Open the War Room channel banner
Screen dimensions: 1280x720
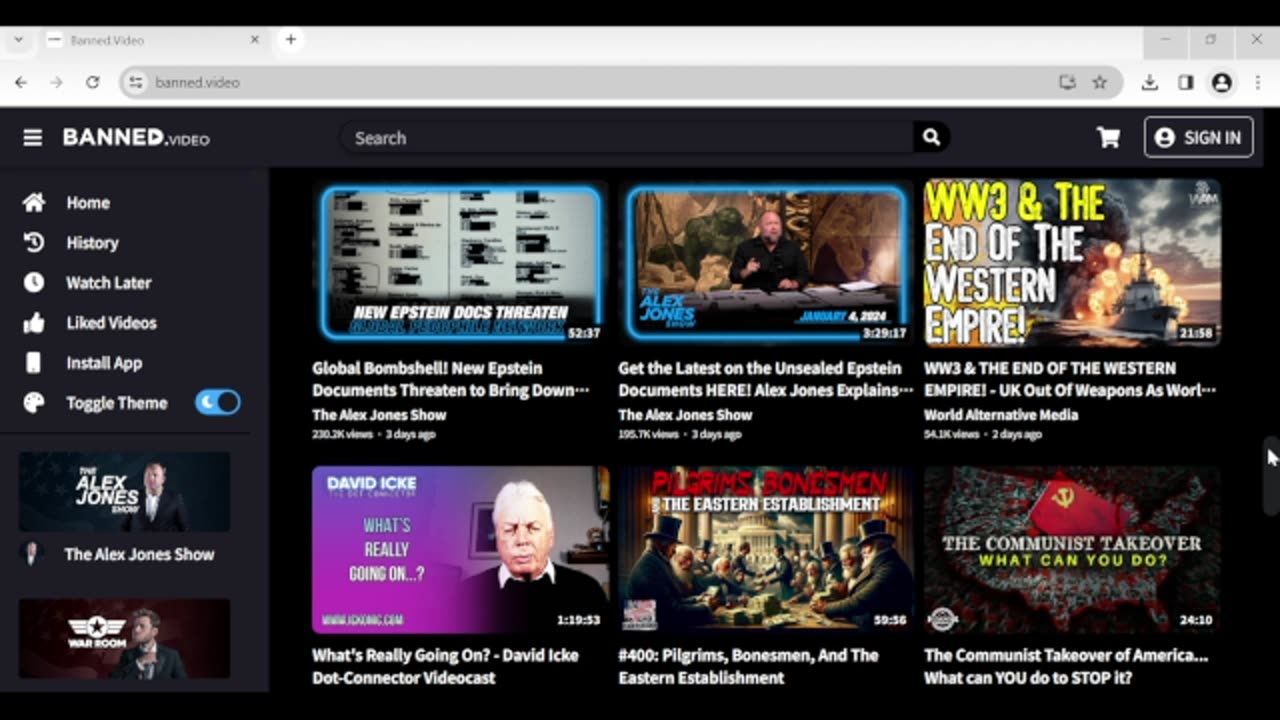click(x=124, y=639)
